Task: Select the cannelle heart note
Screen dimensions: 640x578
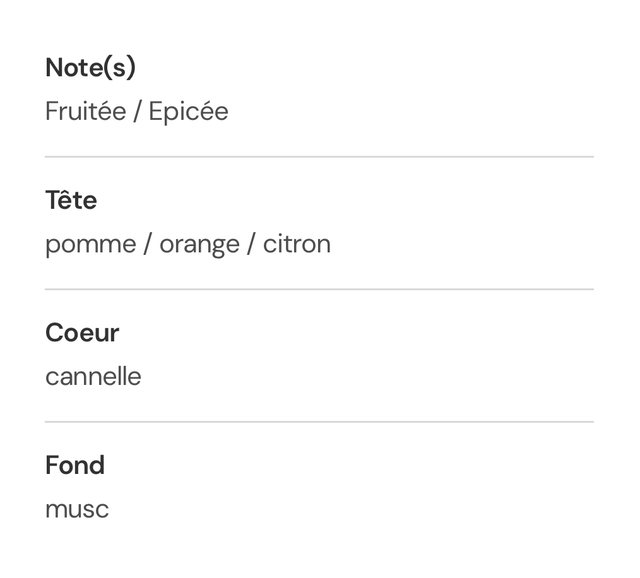Action: pos(93,377)
